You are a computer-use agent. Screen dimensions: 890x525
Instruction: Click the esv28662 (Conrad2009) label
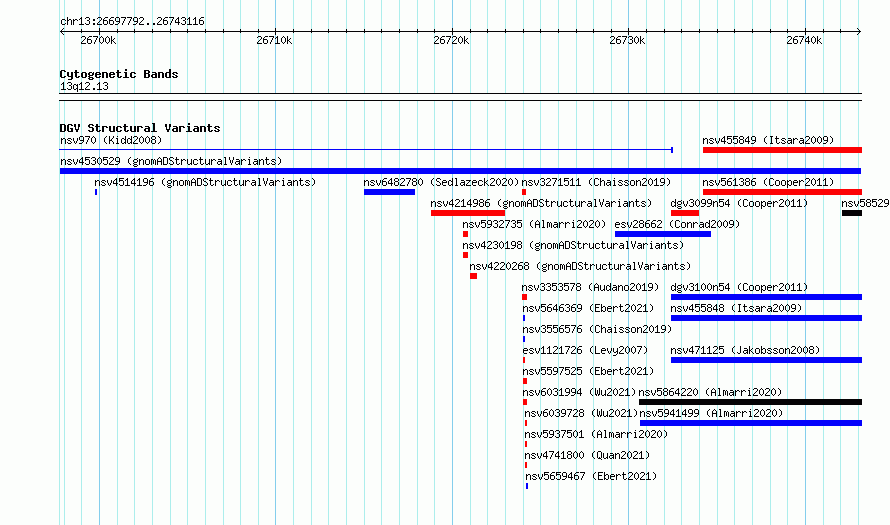click(677, 224)
